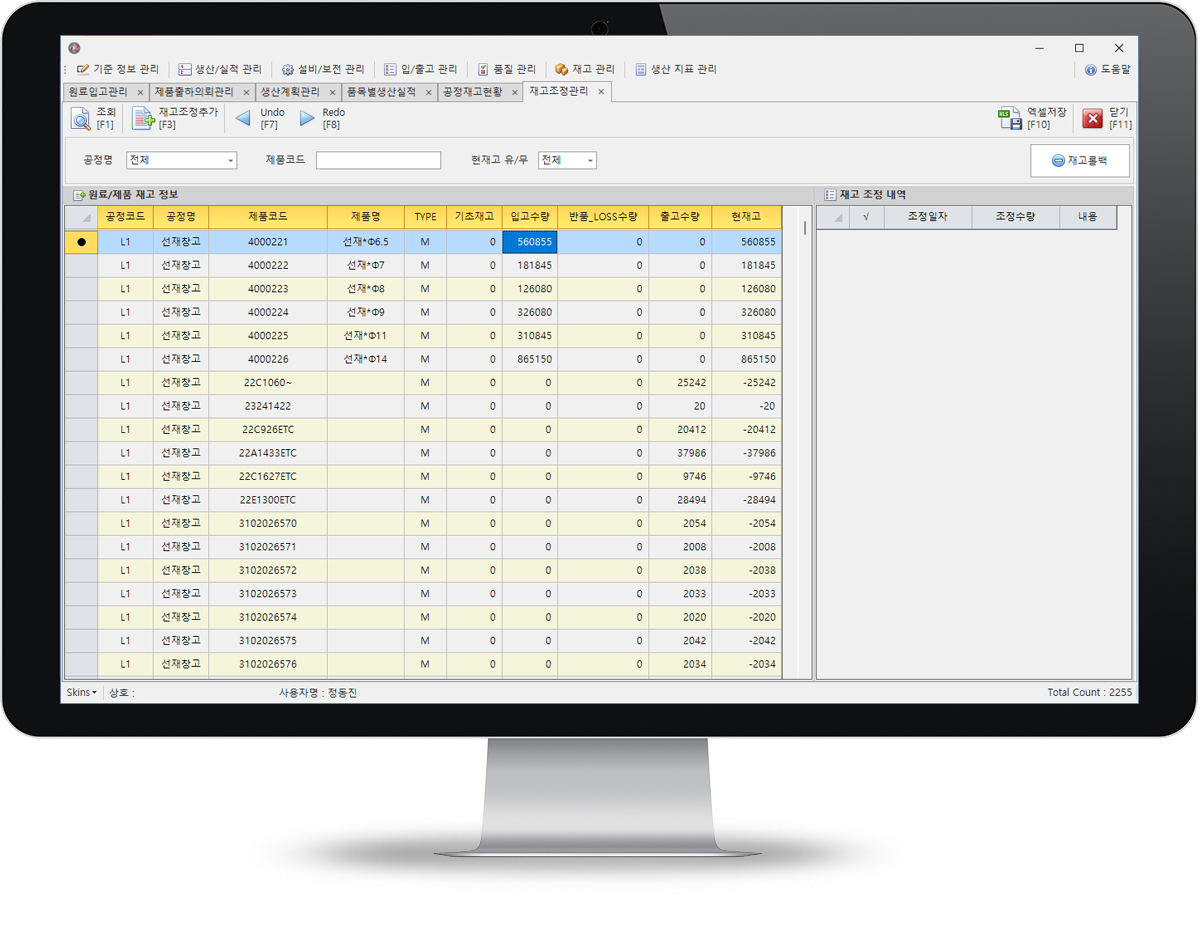Click the 조회 search icon
1200x932 pixels.
pos(80,119)
